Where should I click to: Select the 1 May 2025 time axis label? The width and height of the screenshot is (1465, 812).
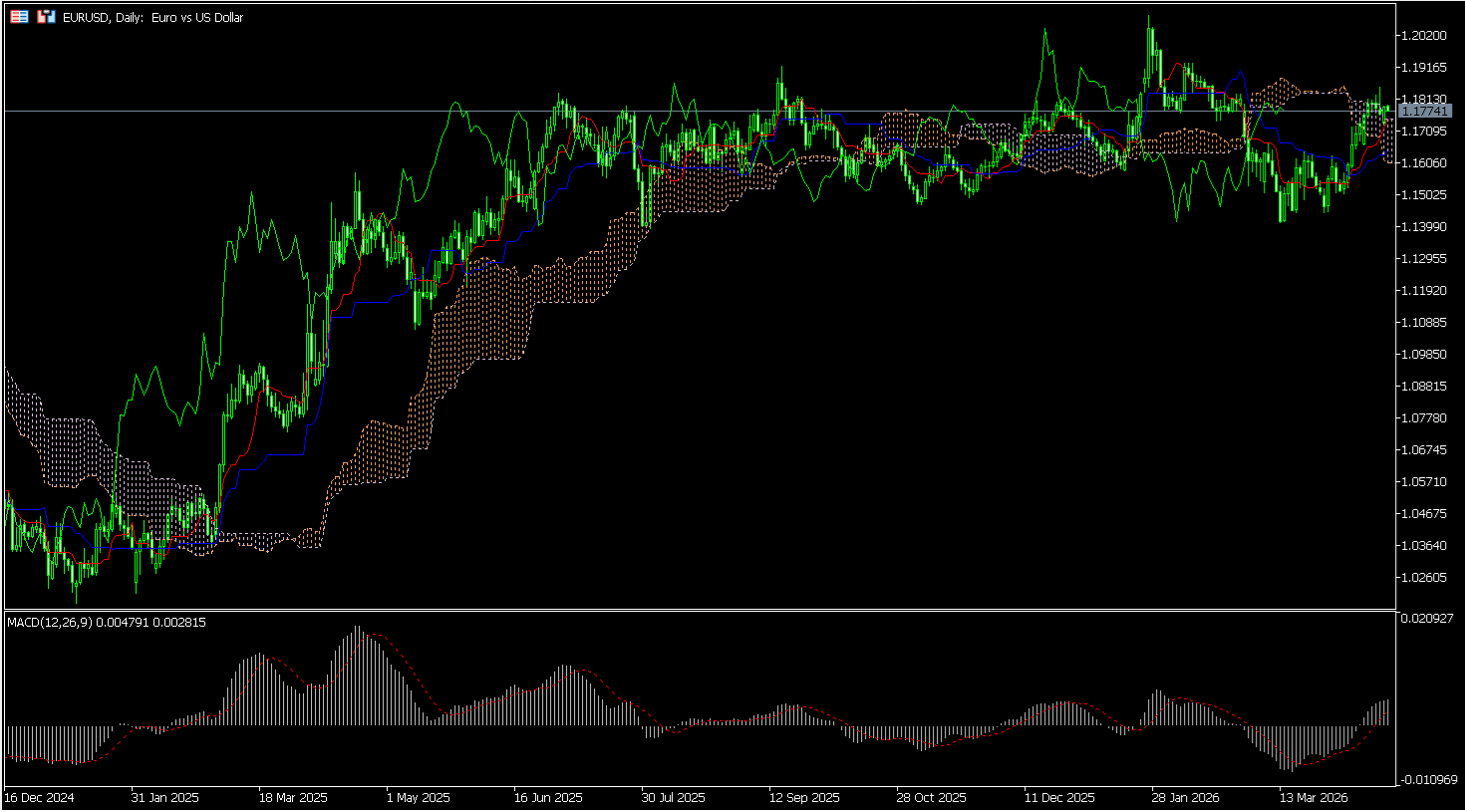(x=419, y=798)
